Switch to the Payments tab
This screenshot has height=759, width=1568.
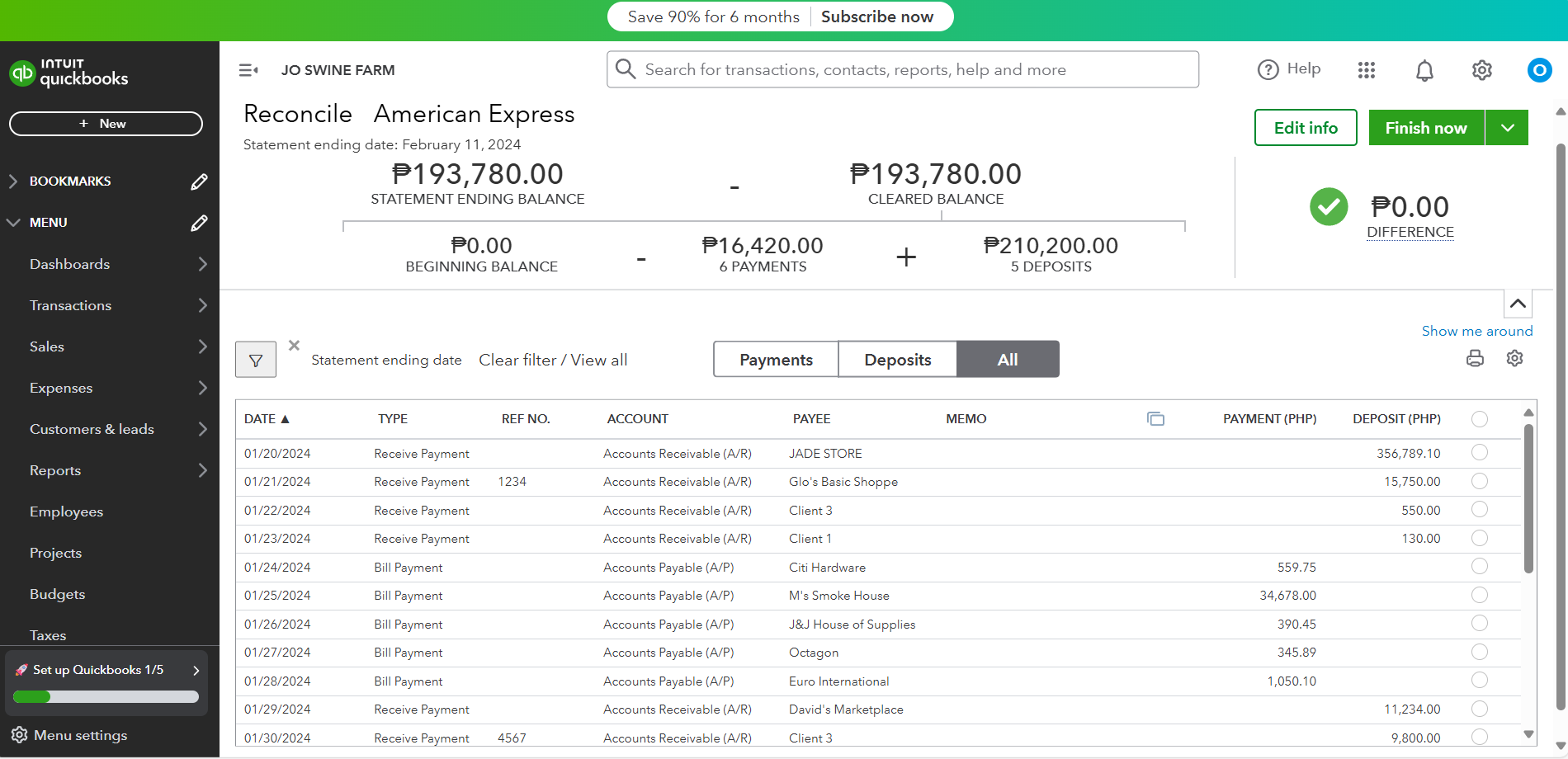pyautogui.click(x=776, y=360)
